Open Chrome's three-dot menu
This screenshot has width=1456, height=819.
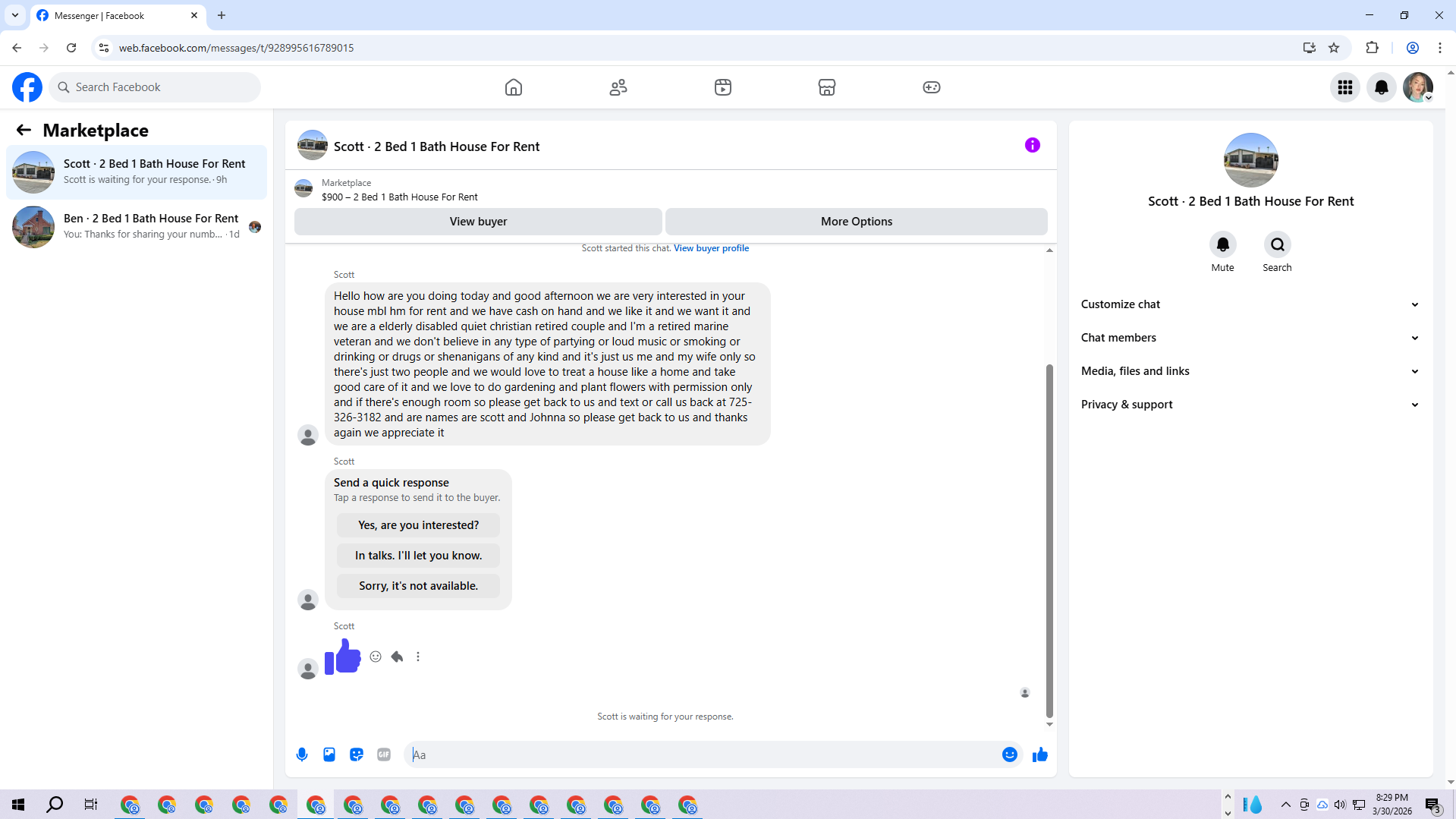click(1440, 48)
